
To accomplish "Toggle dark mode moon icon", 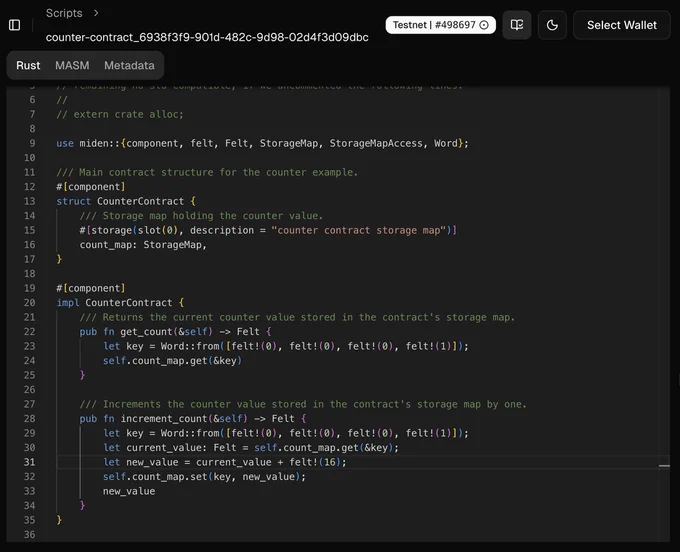I will coord(552,25).
